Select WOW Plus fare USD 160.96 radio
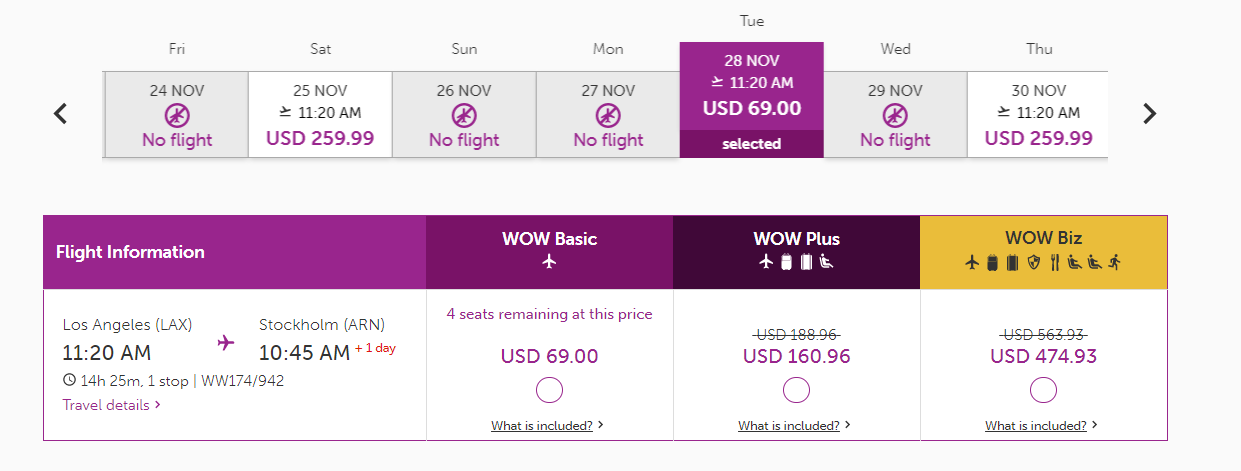The height and width of the screenshot is (471, 1241). coord(796,390)
